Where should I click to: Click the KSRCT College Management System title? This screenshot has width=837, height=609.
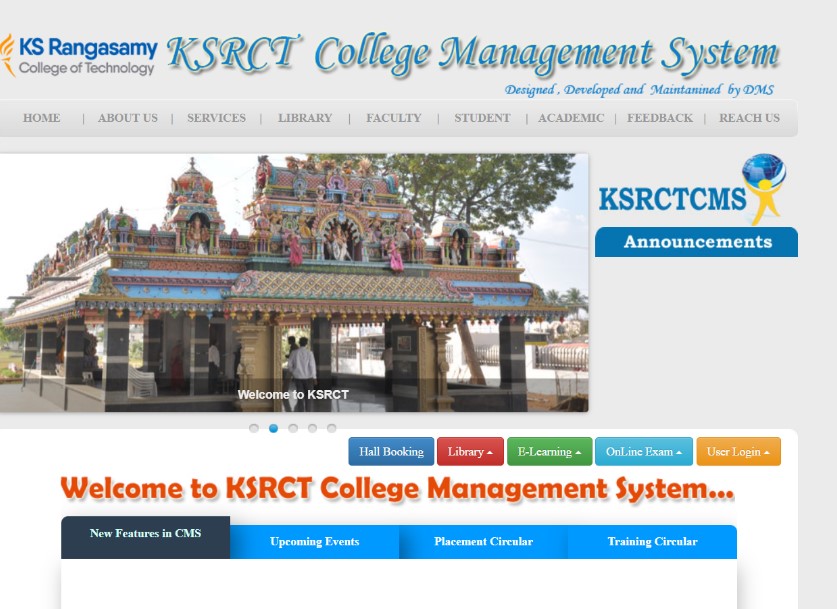(x=473, y=54)
